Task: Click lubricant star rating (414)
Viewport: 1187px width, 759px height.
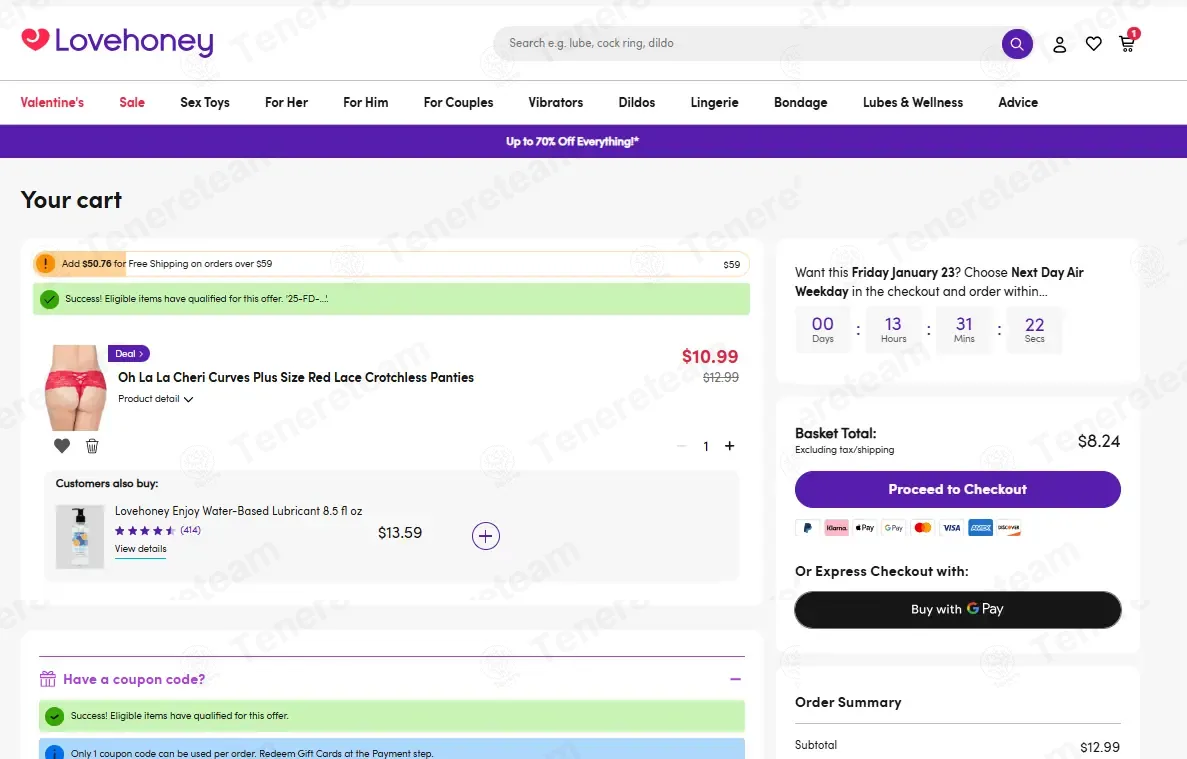Action: point(157,530)
